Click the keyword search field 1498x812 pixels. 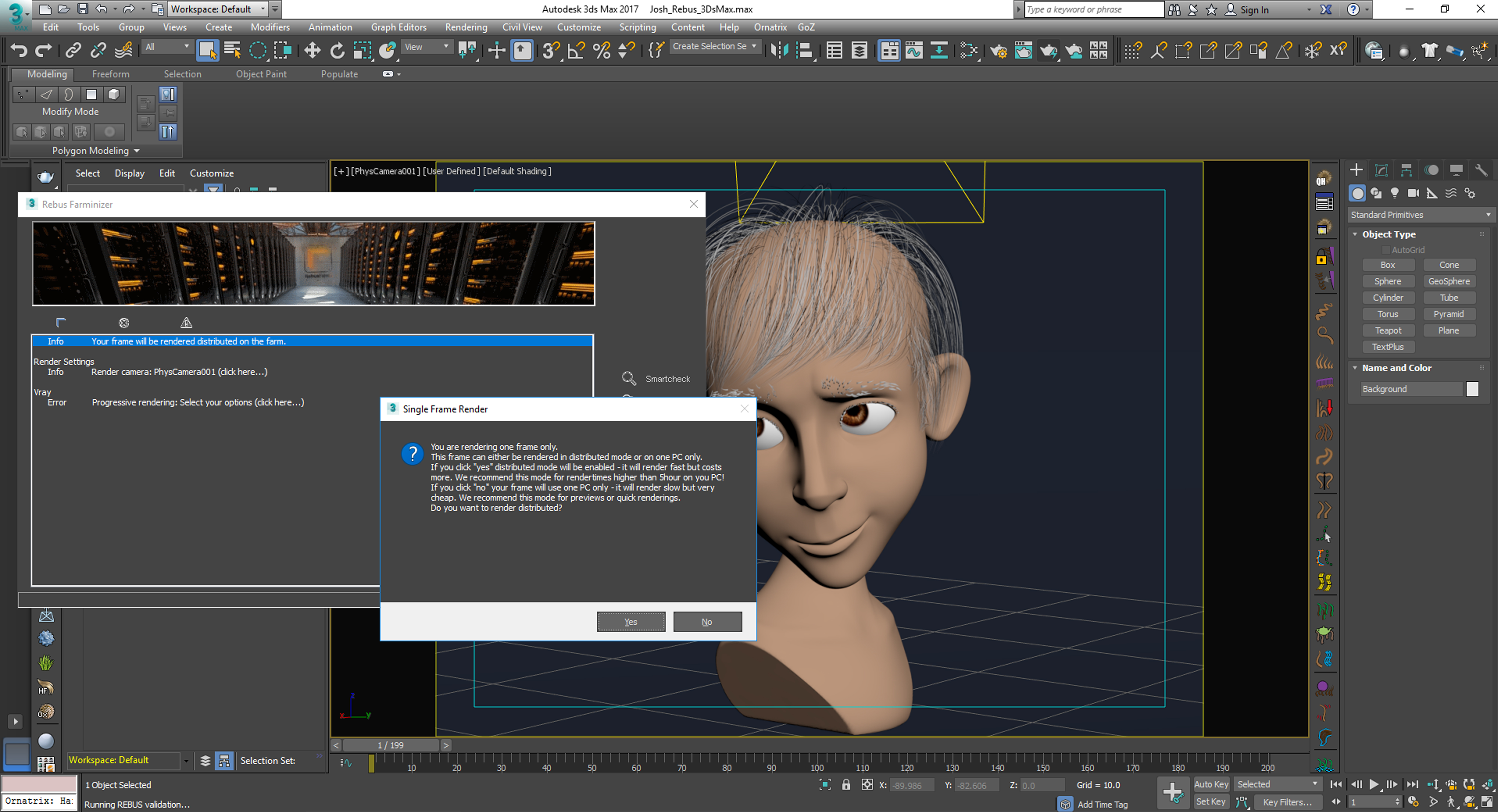click(x=1094, y=9)
